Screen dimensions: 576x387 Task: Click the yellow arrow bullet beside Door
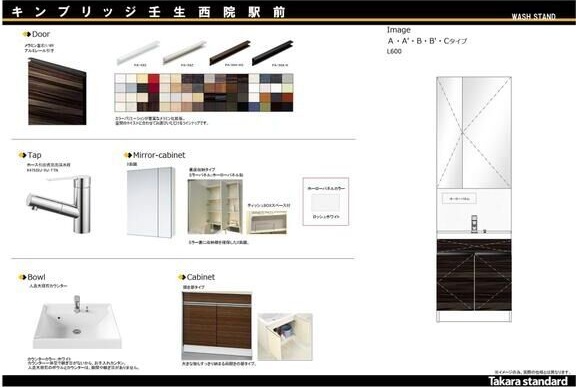[26, 34]
